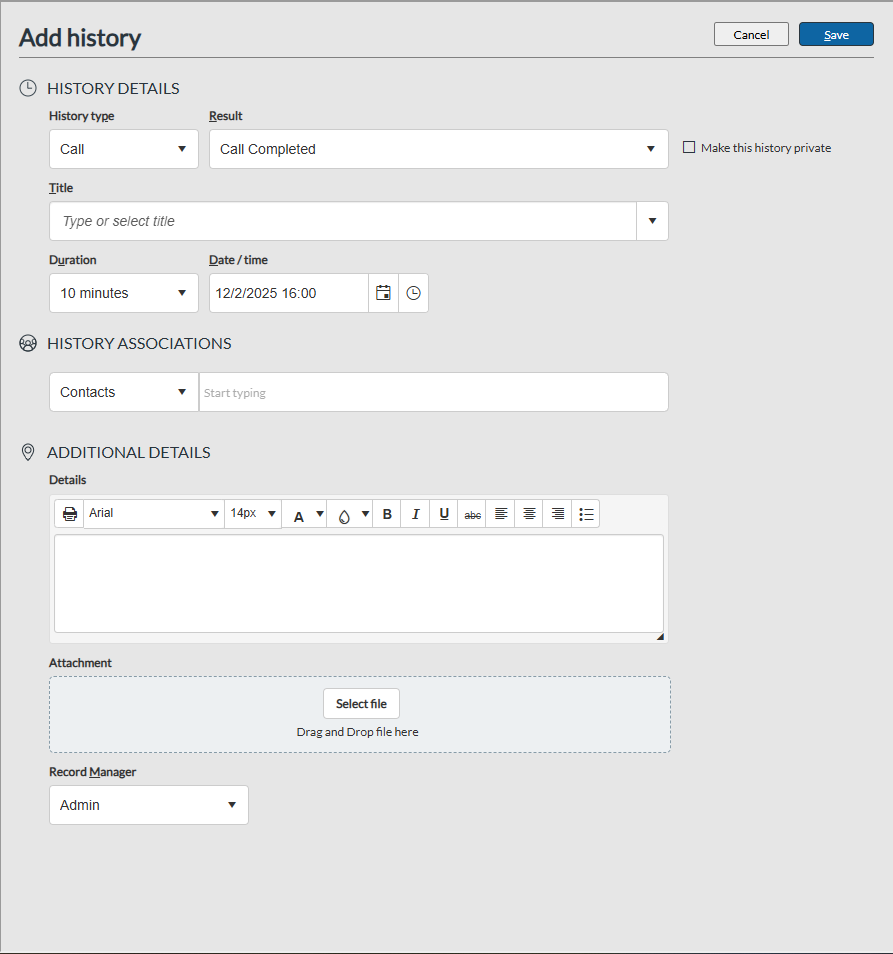
Task: Open the Record Manager dropdown showing Admin
Action: (148, 805)
